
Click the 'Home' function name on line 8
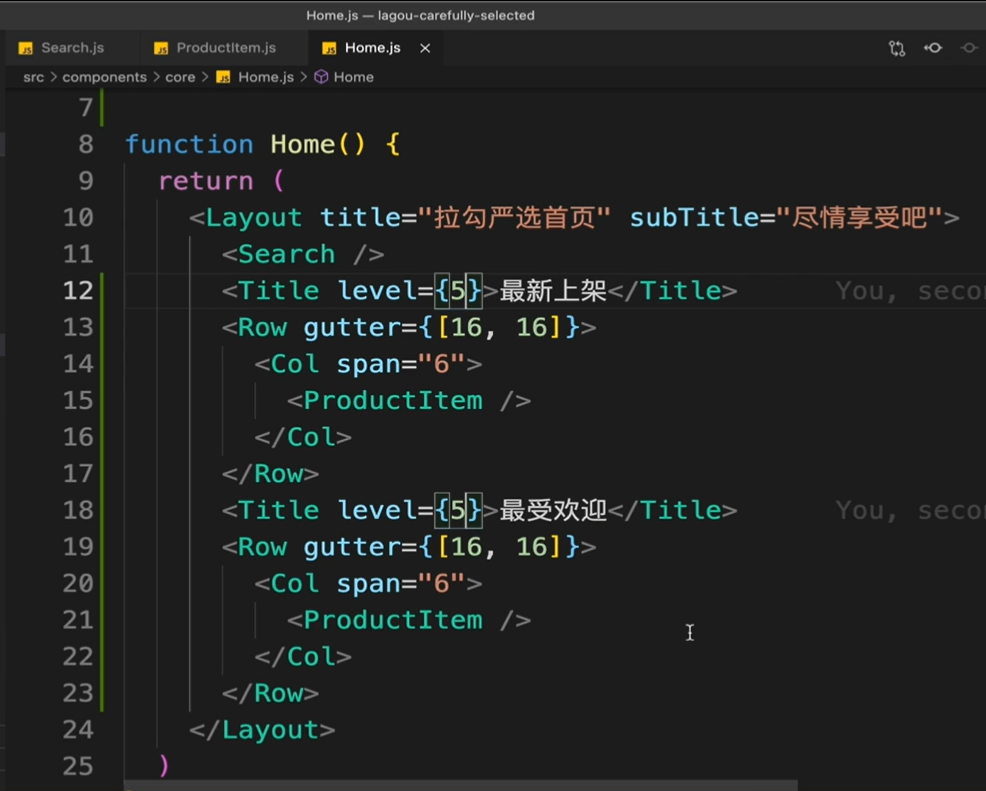302,145
